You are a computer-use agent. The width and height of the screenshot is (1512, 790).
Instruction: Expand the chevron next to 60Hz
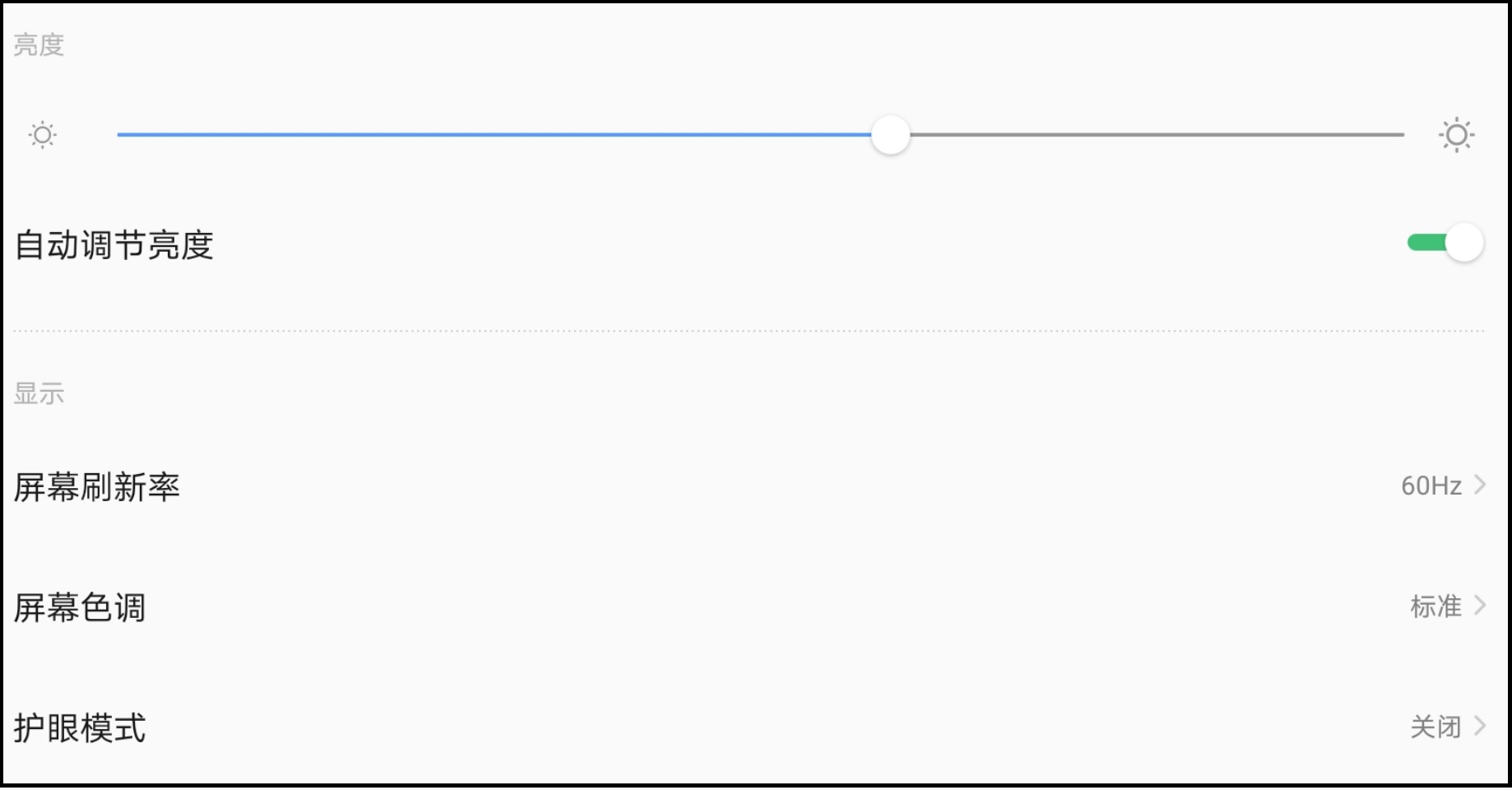click(x=1480, y=485)
